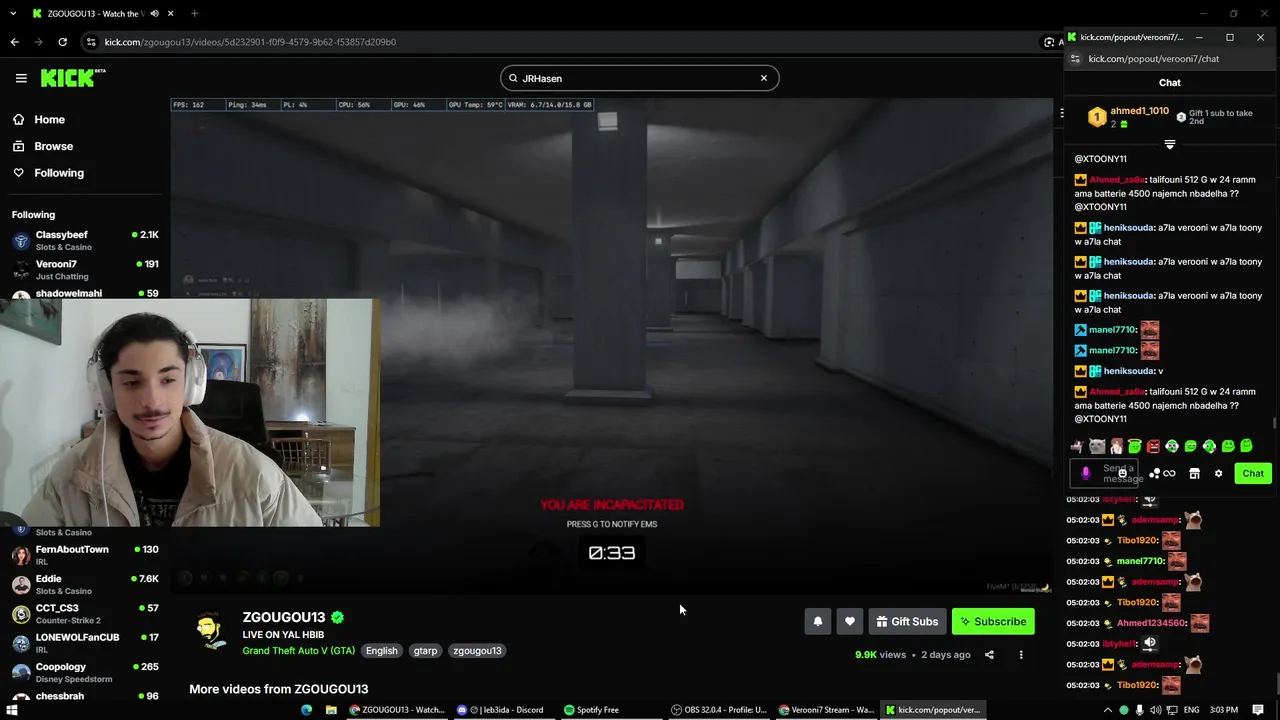1280x720 pixels.
Task: Open Following in sidebar
Action: (48, 173)
